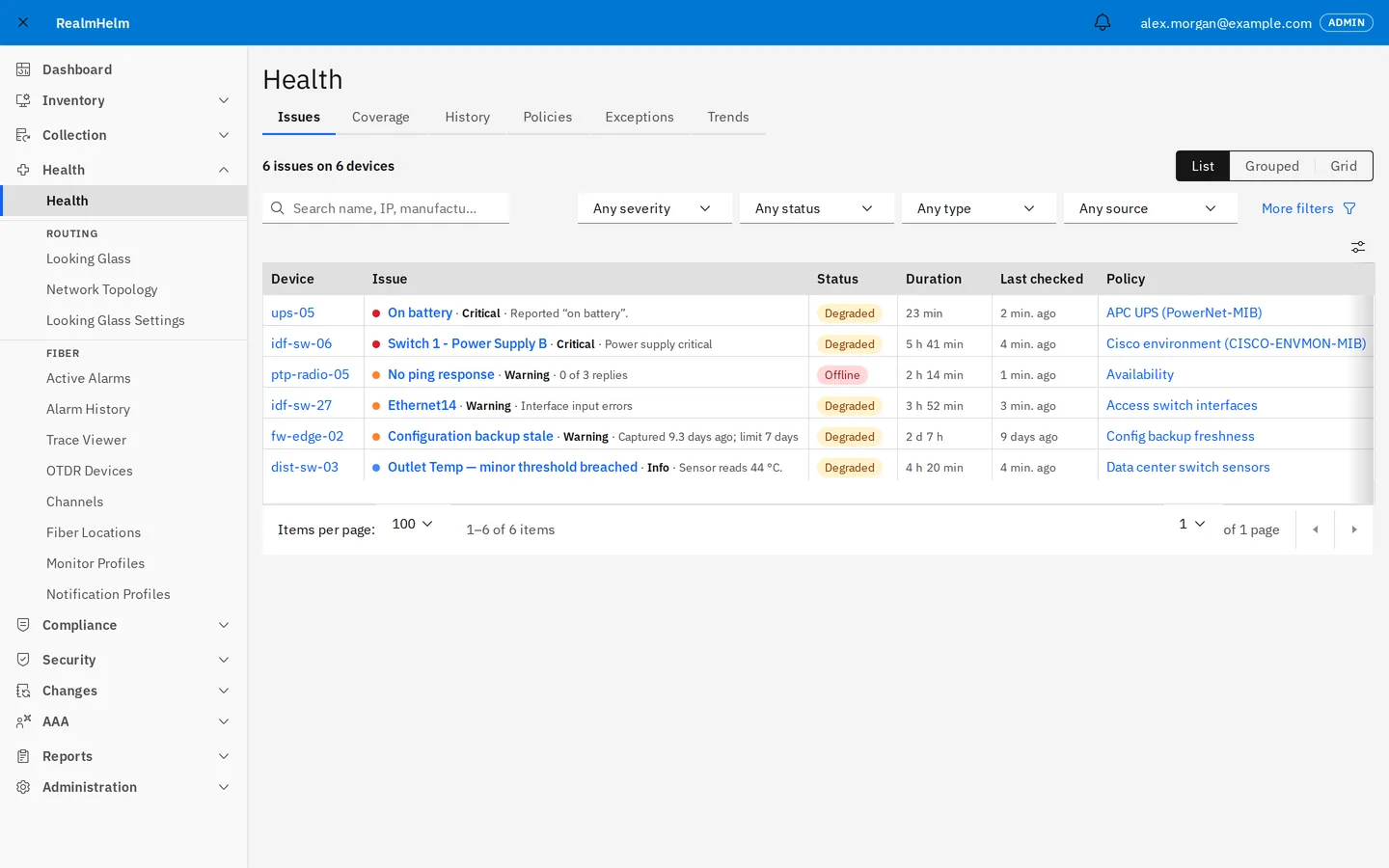Image resolution: width=1389 pixels, height=868 pixels.
Task: Open table column settings sliders icon
Action: (x=1358, y=248)
